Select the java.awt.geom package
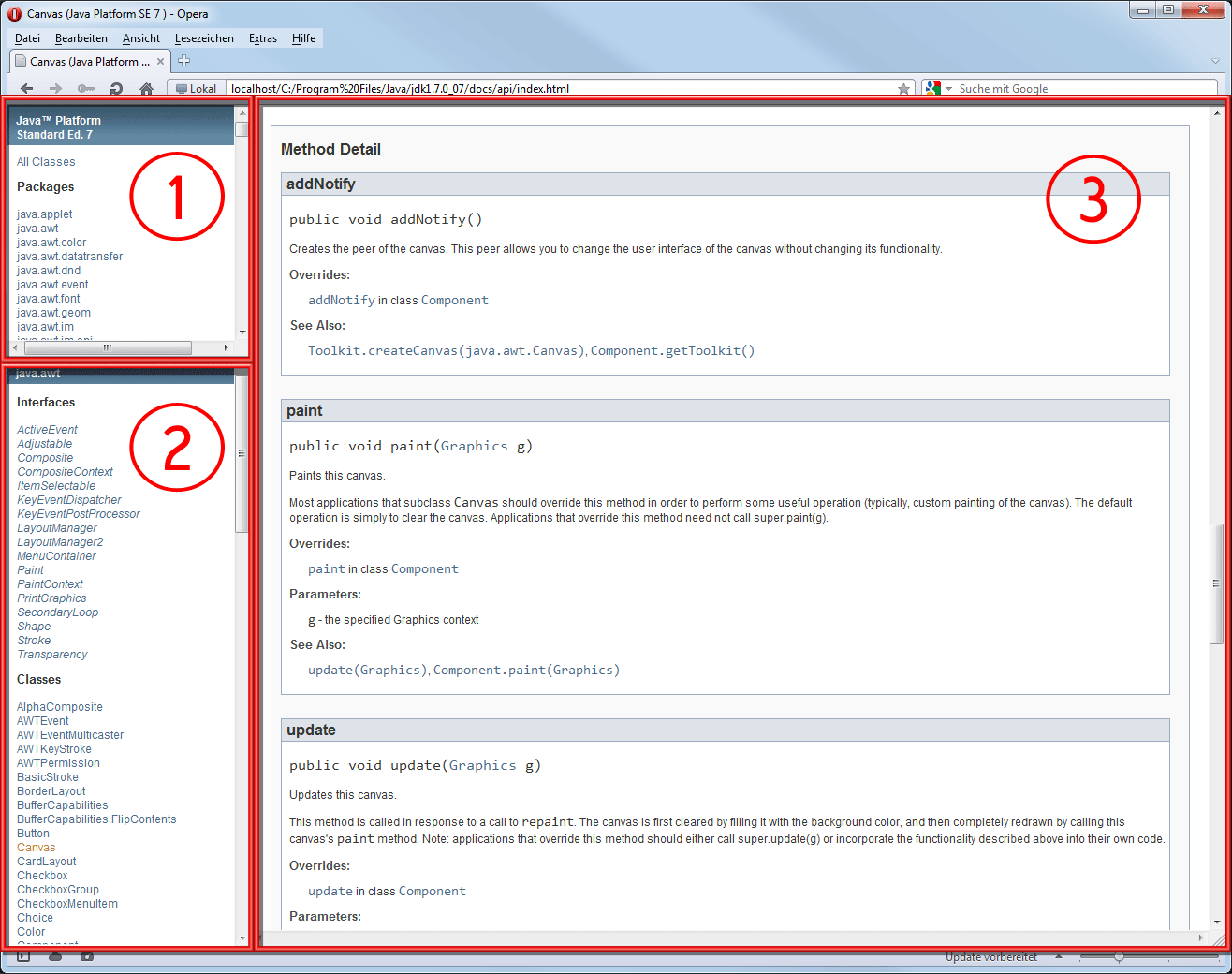This screenshot has width=1232, height=974. pyautogui.click(x=53, y=313)
